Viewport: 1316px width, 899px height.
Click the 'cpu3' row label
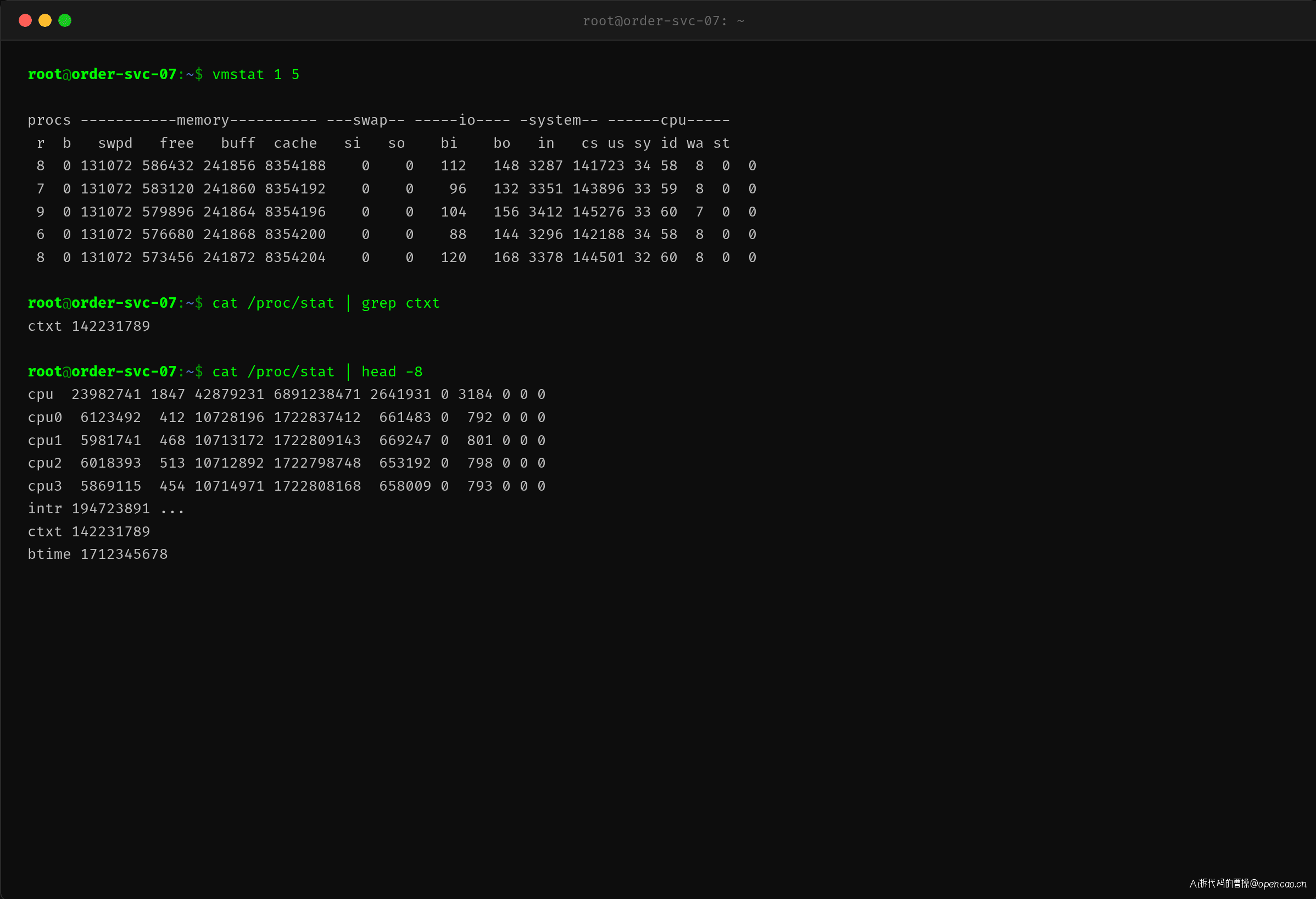[45, 486]
